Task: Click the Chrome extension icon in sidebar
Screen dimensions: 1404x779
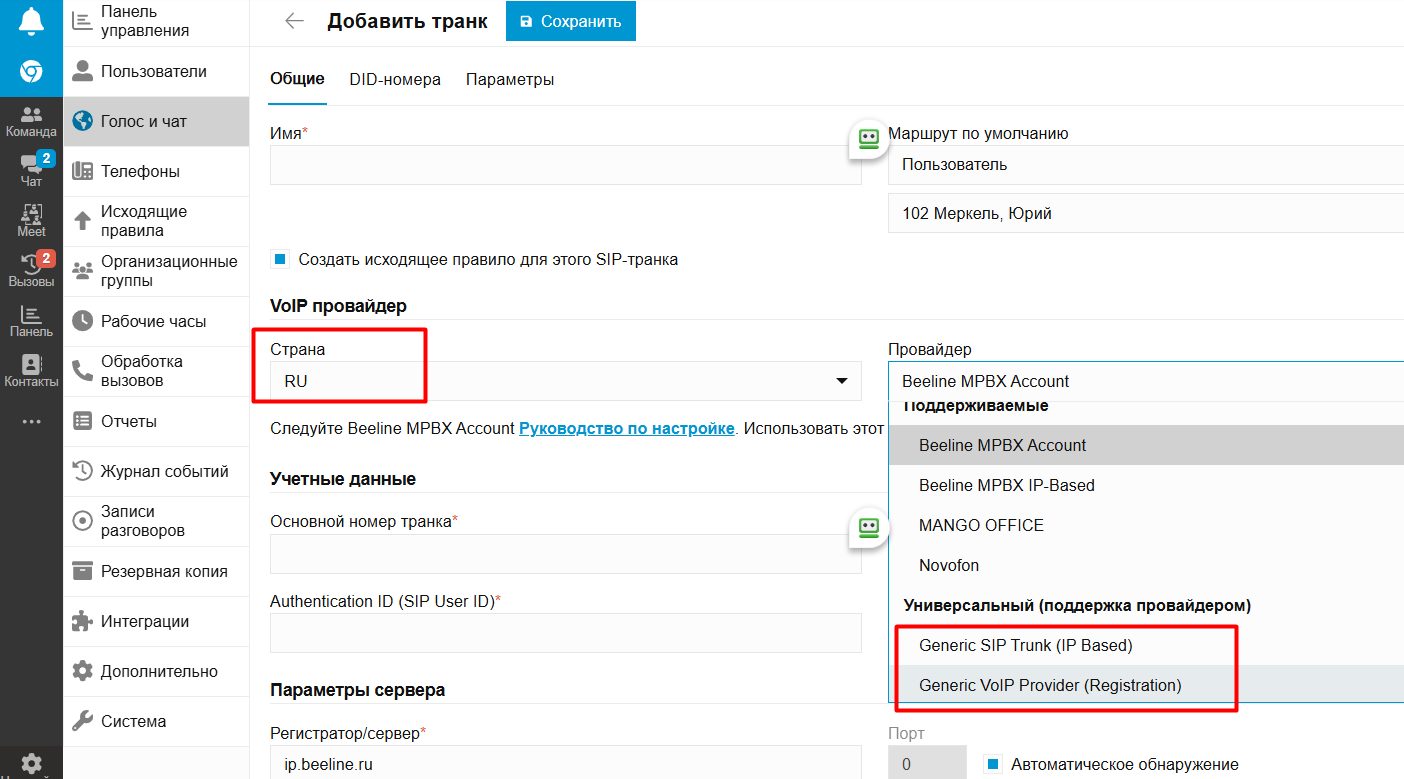Action: 31,71
